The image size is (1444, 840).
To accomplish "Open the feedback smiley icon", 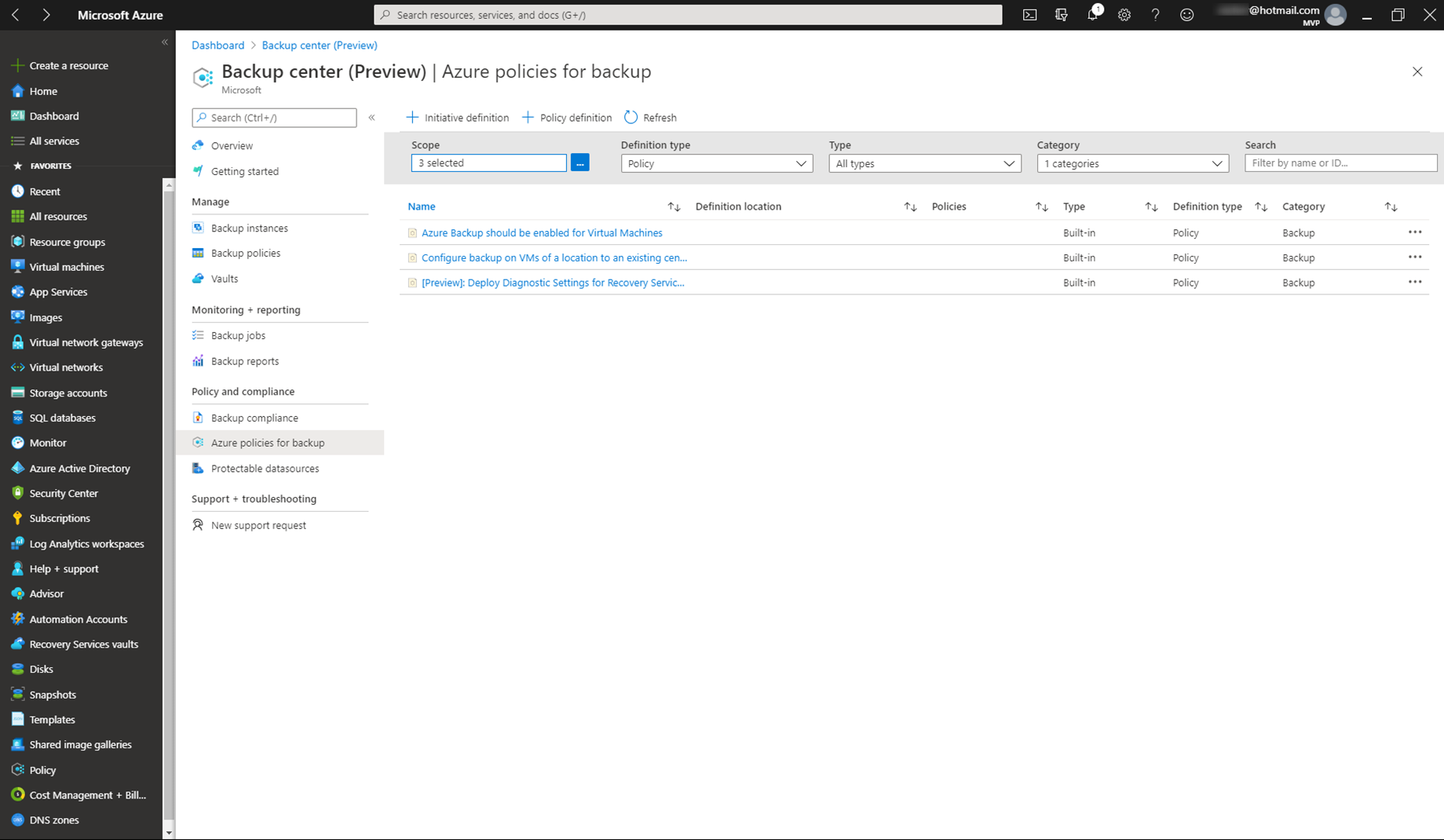I will [x=1187, y=15].
